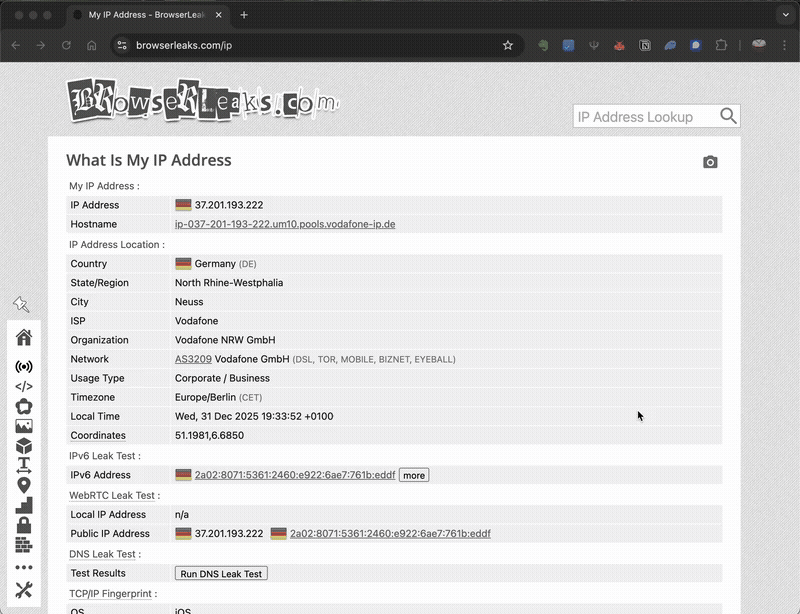Click the Neuss city value
The image size is (800, 614).
point(189,302)
